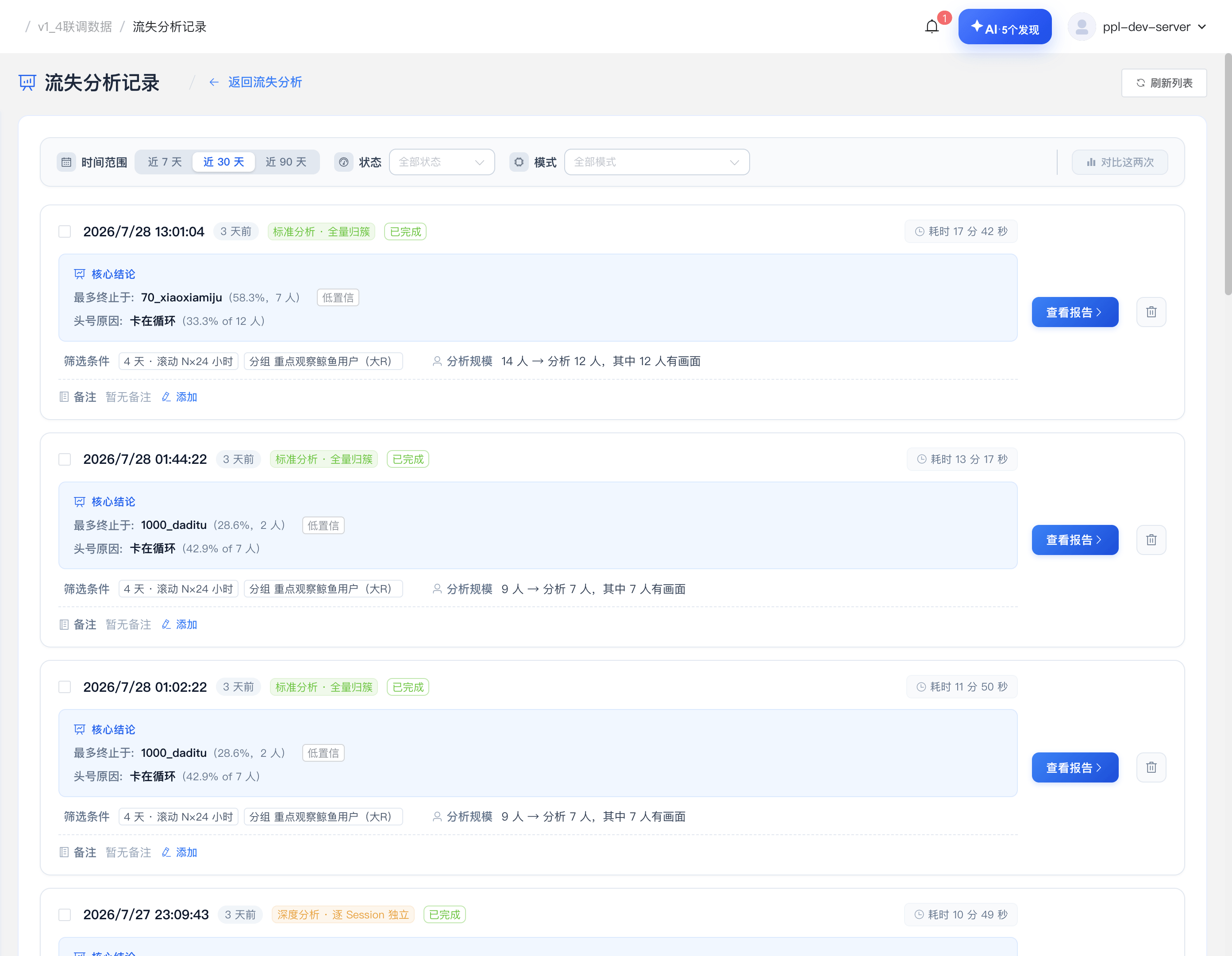Add a note to the 13:01:04 record
The width and height of the screenshot is (1232, 956).
pos(180,397)
